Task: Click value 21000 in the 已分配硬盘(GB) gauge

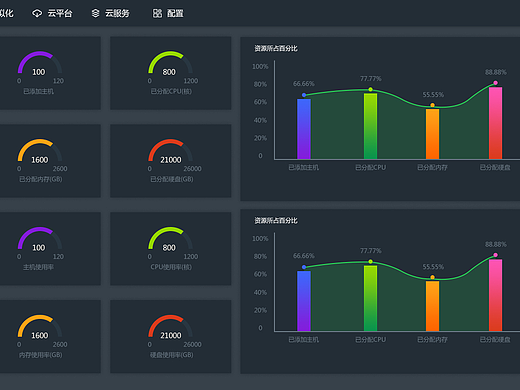Action: (171, 160)
